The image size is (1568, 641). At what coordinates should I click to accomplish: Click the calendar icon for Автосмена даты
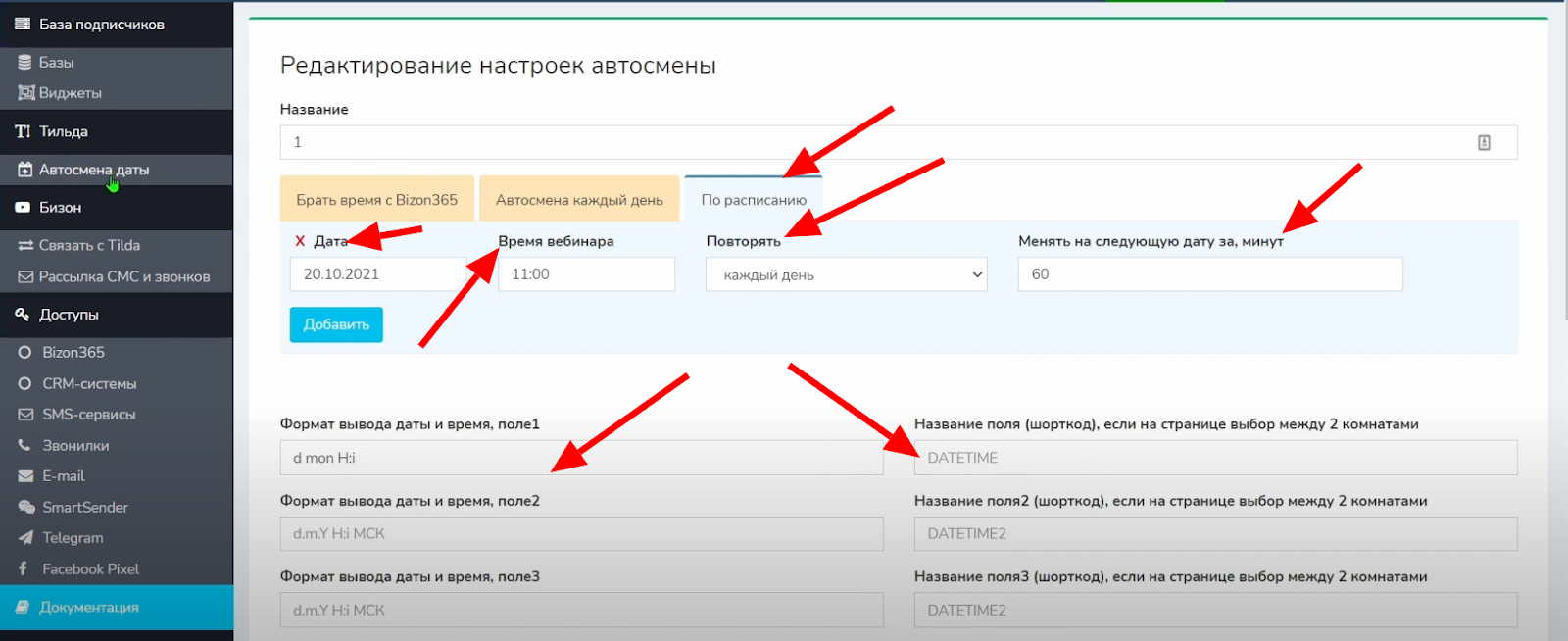[25, 170]
